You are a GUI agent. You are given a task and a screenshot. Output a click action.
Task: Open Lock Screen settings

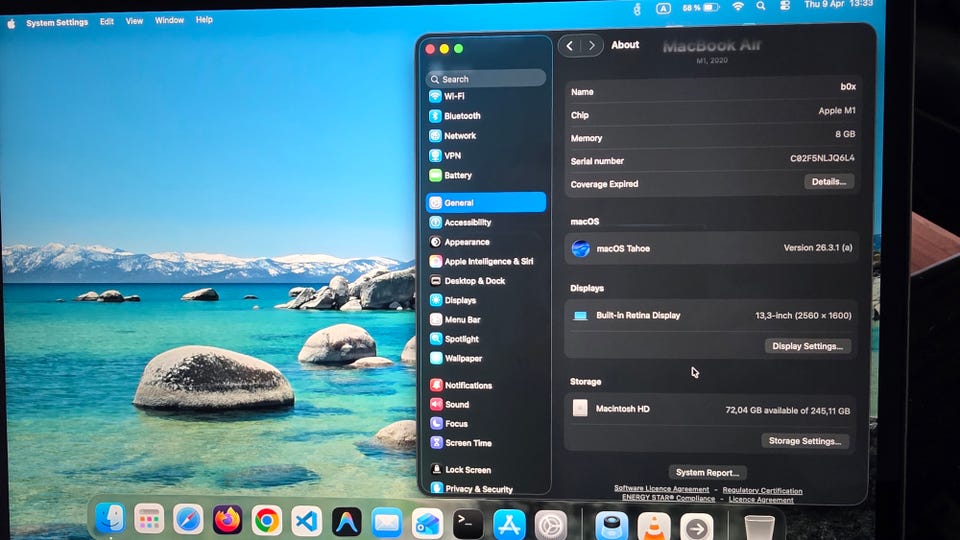pyautogui.click(x=467, y=469)
